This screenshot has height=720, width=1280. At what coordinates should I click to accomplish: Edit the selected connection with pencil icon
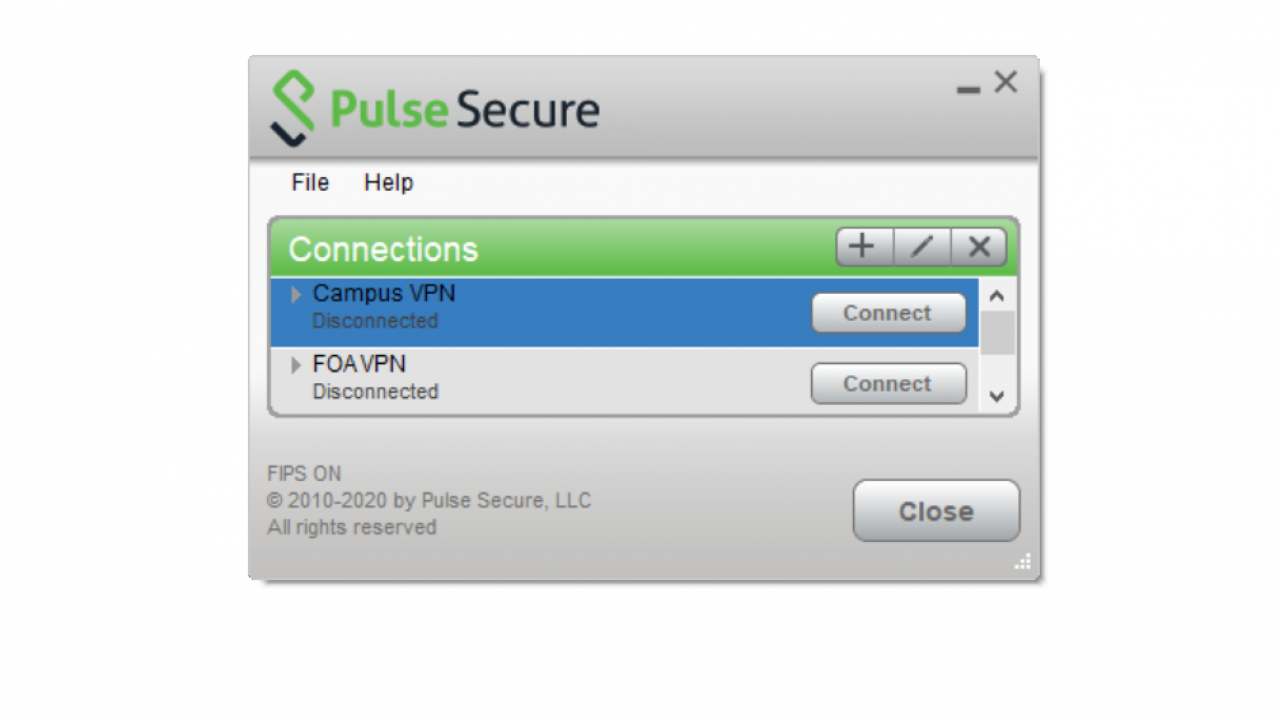(x=922, y=247)
